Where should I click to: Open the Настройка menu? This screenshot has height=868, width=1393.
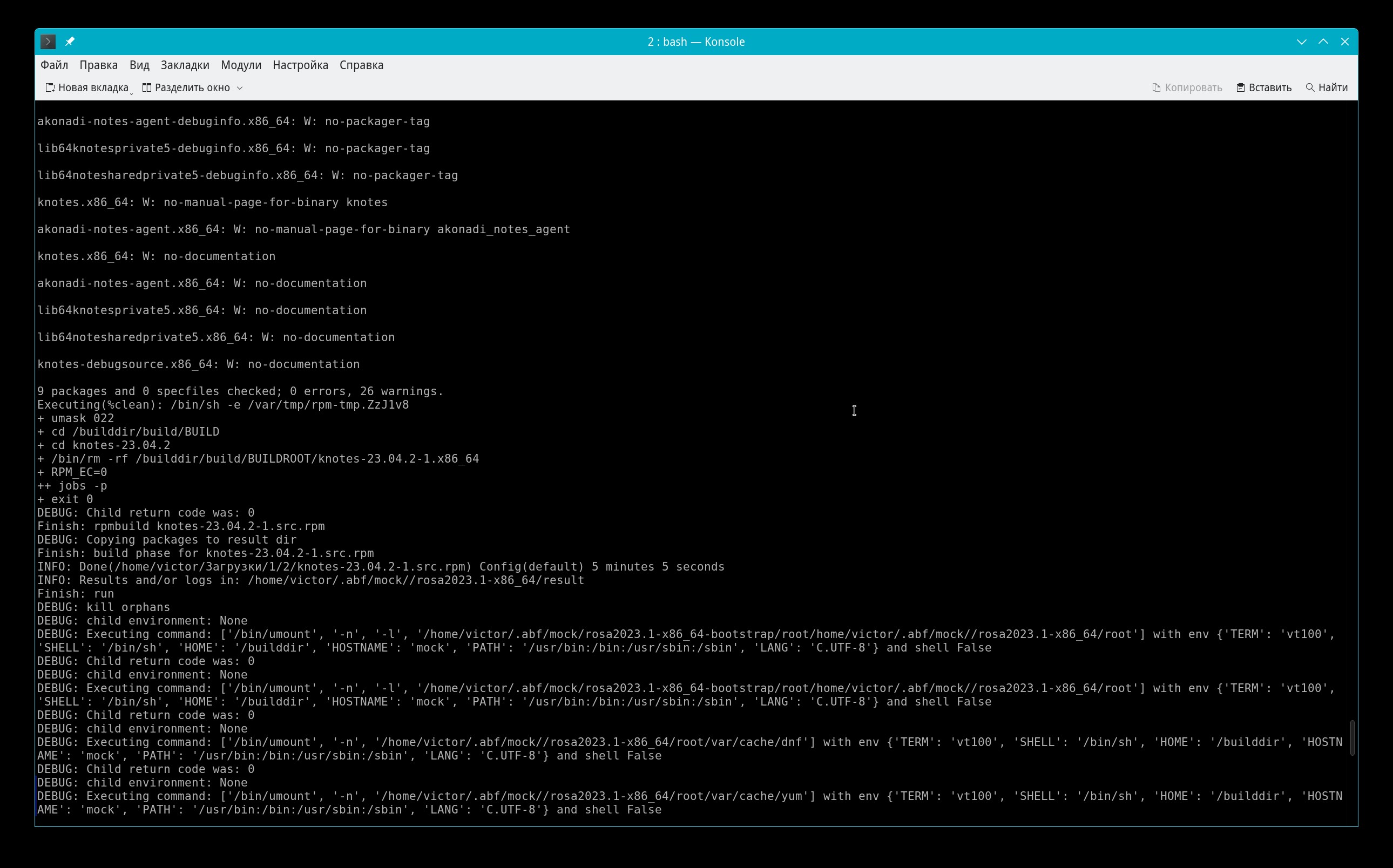point(300,65)
